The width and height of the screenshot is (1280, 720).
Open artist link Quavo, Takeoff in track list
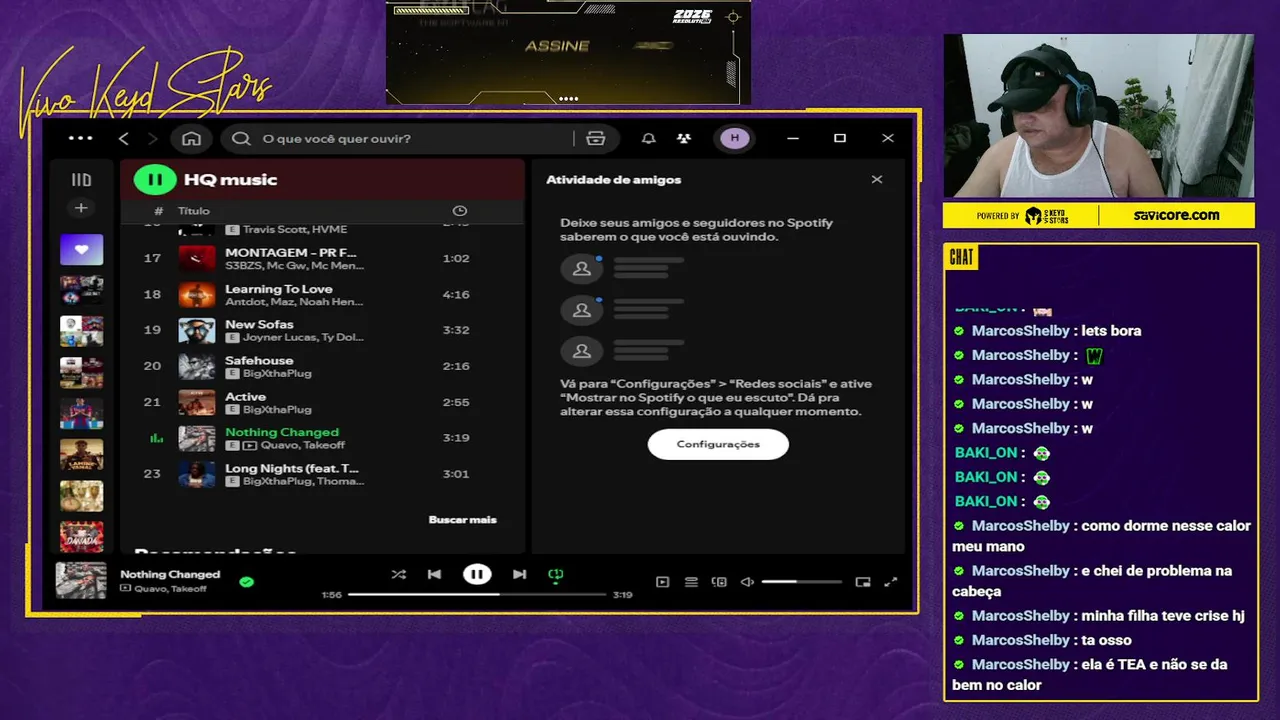[x=301, y=445]
